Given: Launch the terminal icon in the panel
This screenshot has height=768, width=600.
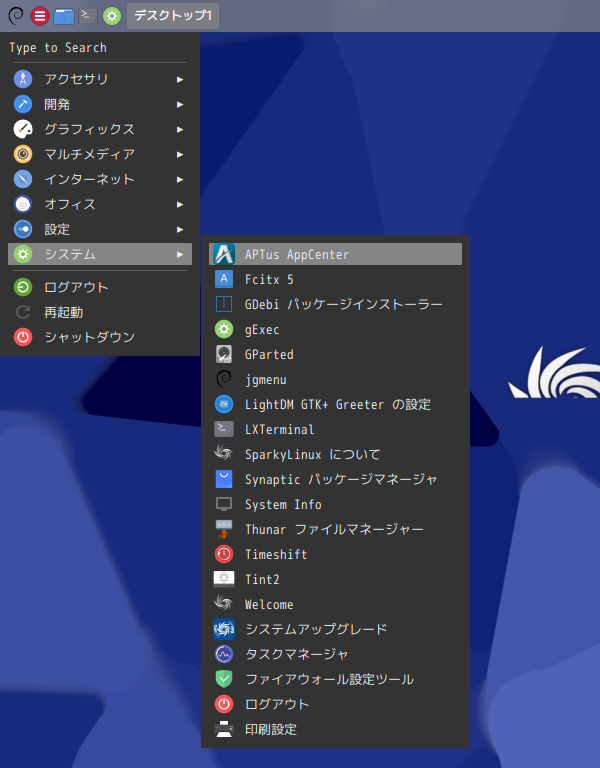Looking at the screenshot, I should pos(88,16).
